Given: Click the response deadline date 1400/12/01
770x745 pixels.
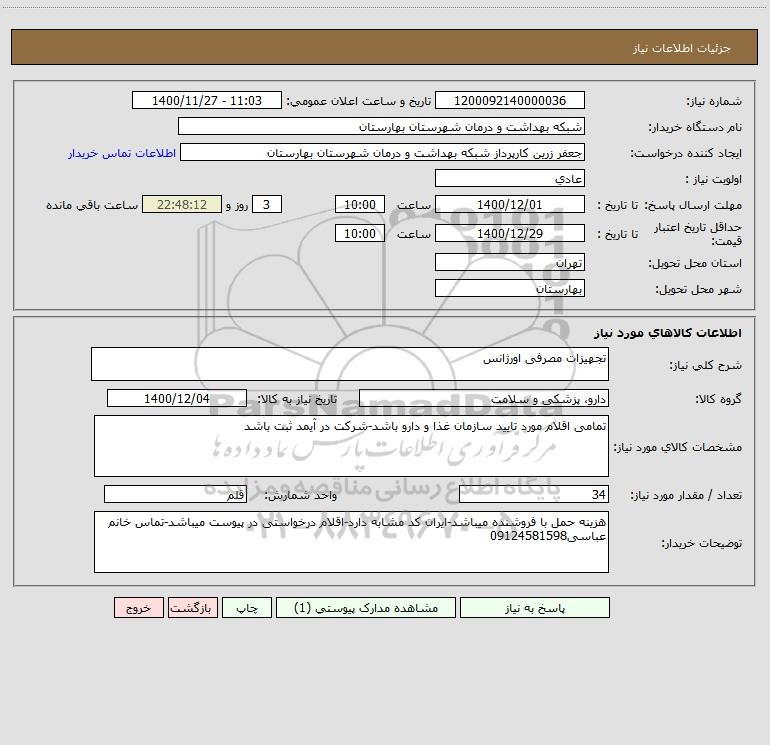Looking at the screenshot, I should (x=510, y=205).
